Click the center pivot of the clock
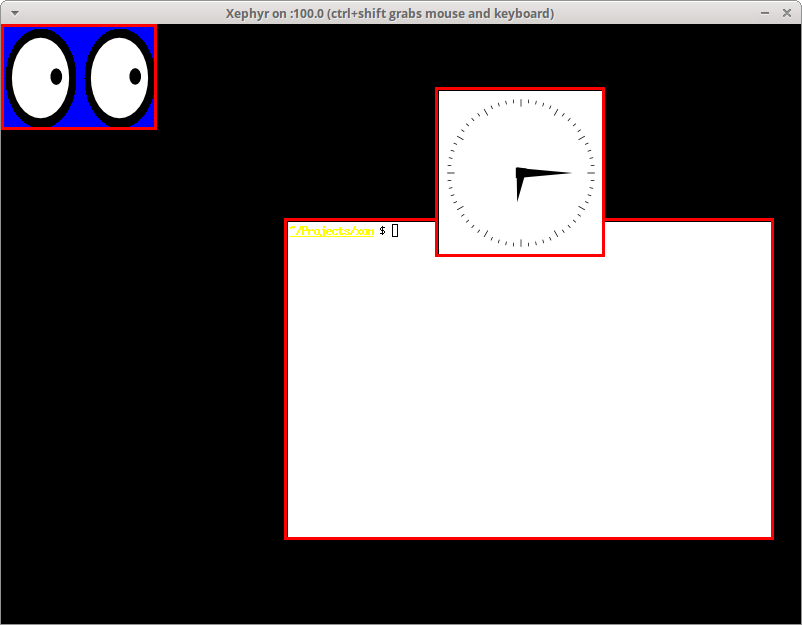Screen dimensions: 802x625 click(x=520, y=173)
